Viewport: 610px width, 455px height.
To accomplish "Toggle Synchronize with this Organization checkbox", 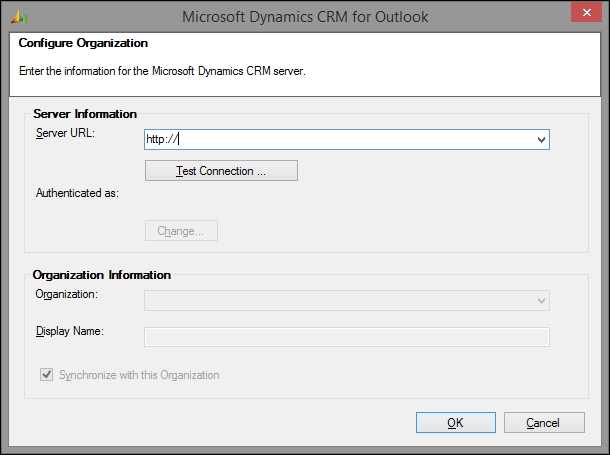I will [47, 374].
